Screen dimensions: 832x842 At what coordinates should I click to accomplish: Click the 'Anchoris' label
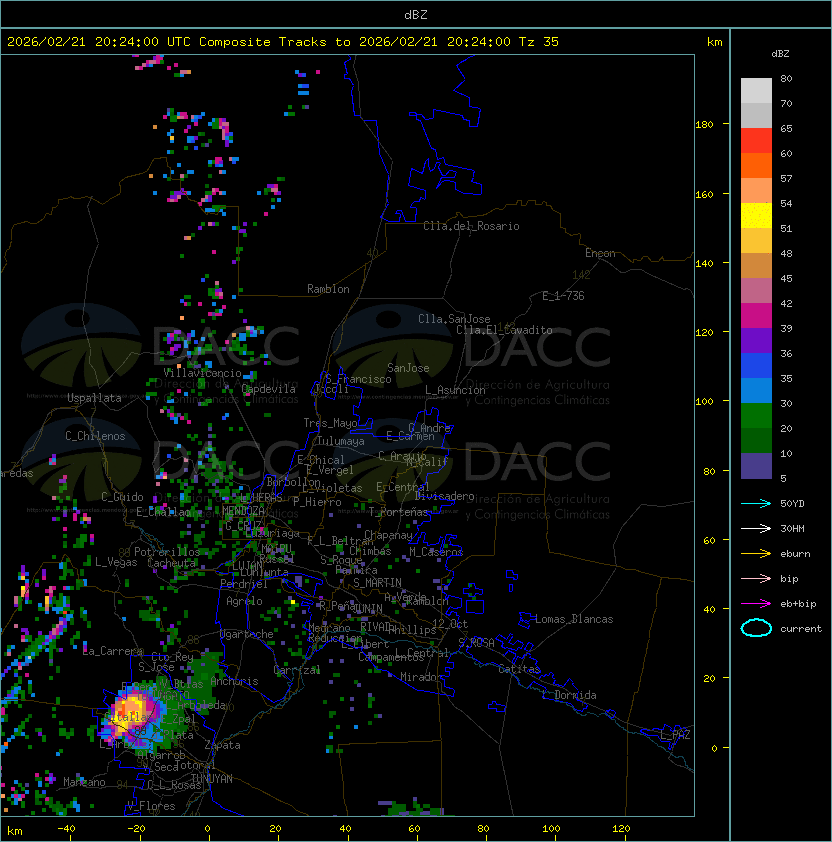pos(234,681)
